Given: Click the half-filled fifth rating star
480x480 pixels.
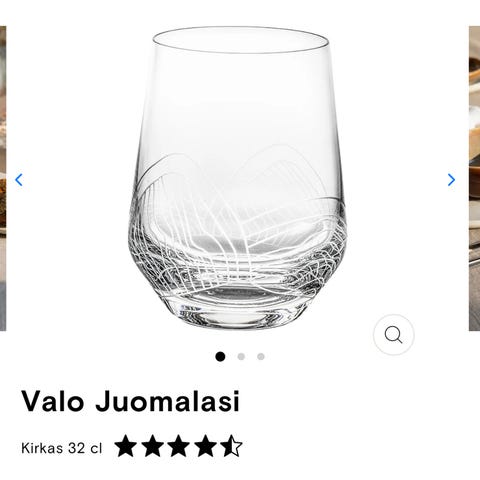Looking at the screenshot, I should [x=231, y=446].
